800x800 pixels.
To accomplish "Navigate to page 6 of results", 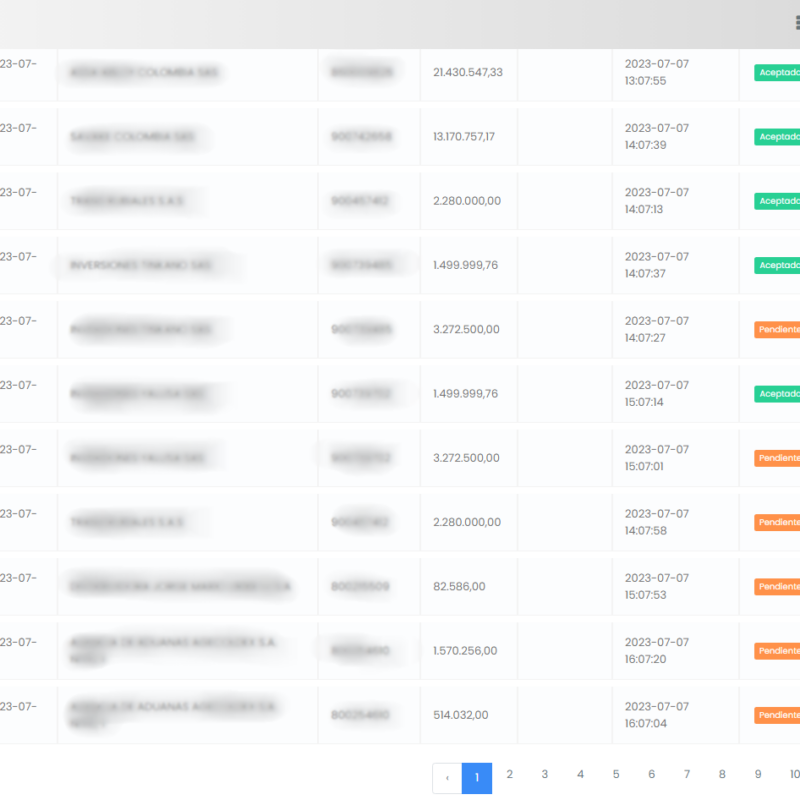I will [651, 775].
